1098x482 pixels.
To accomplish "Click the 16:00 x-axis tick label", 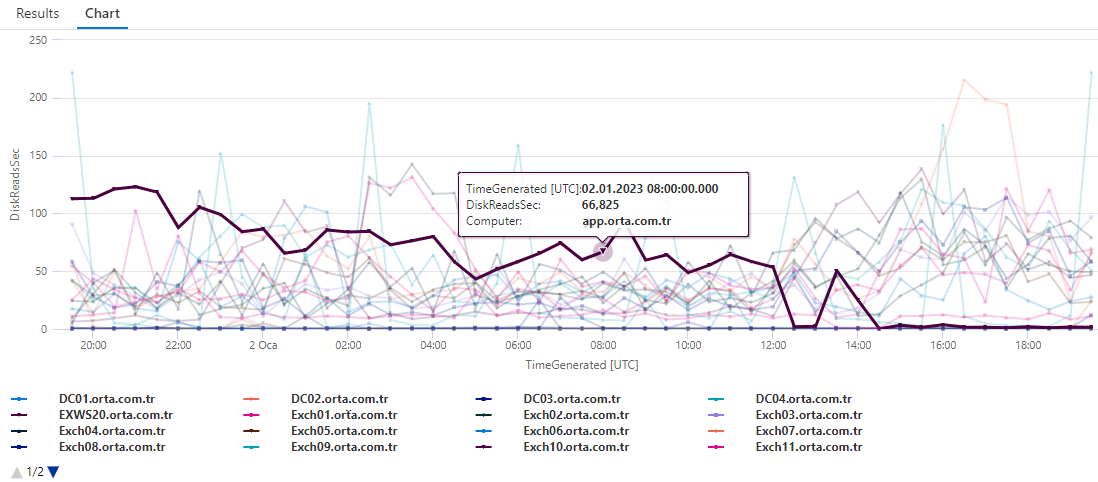I will click(x=943, y=345).
